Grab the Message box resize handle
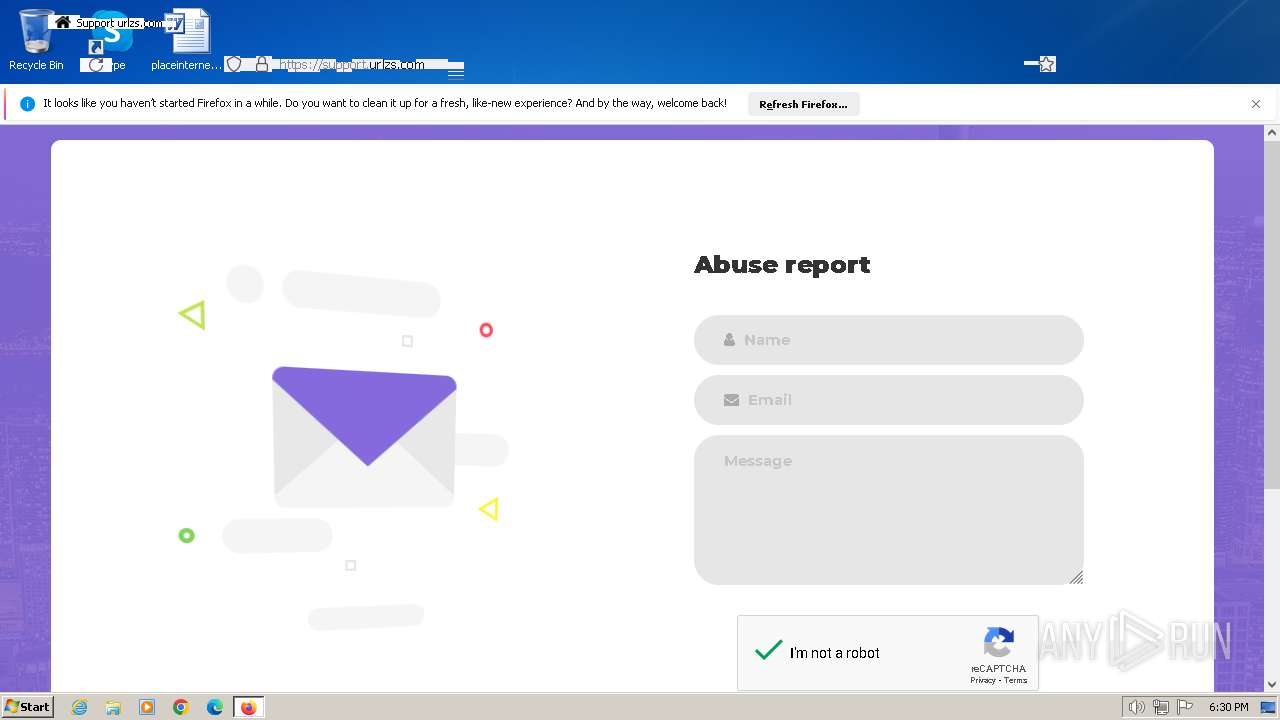The height and width of the screenshot is (720, 1280). coord(1076,577)
